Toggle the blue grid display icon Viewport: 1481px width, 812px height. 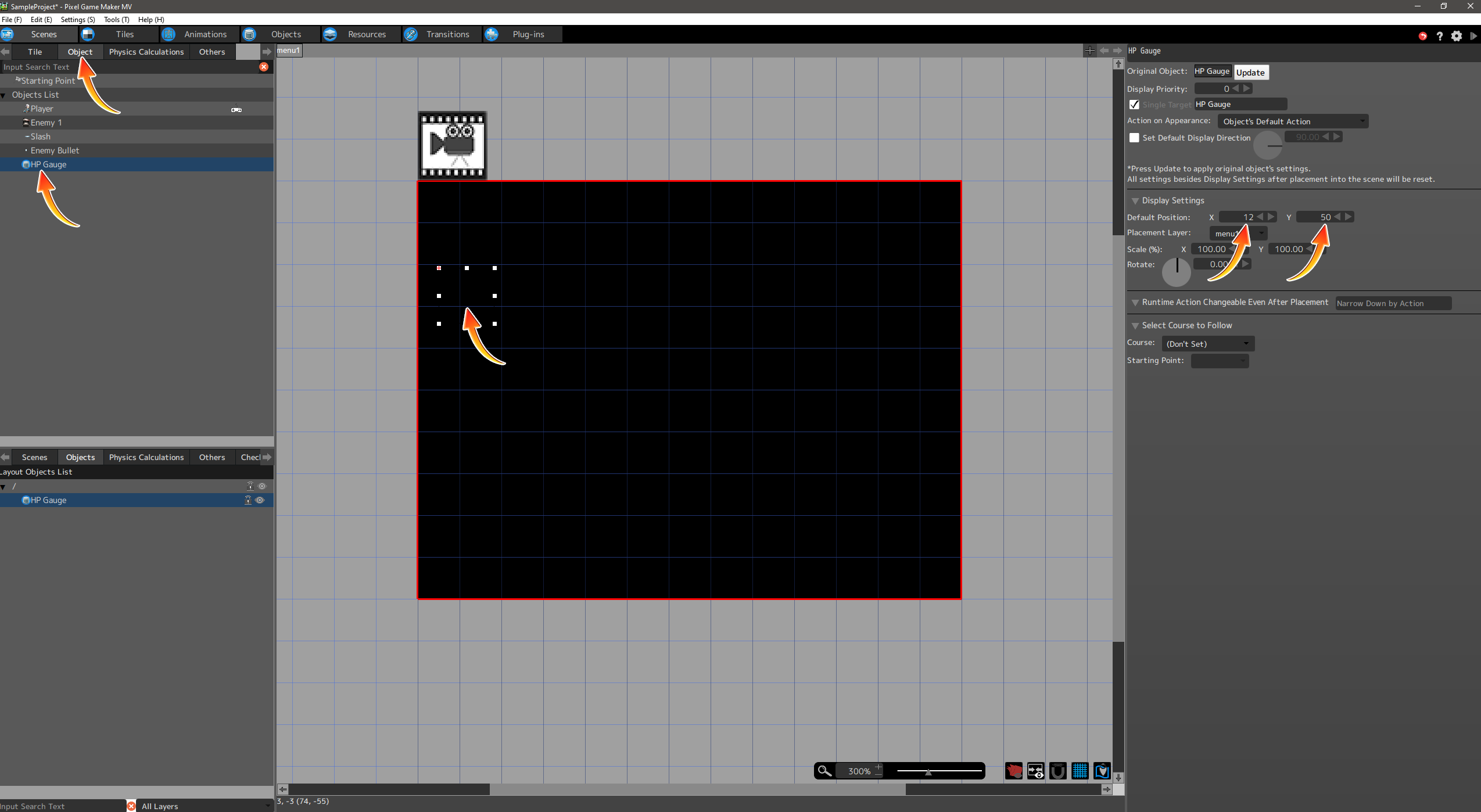tap(1080, 771)
